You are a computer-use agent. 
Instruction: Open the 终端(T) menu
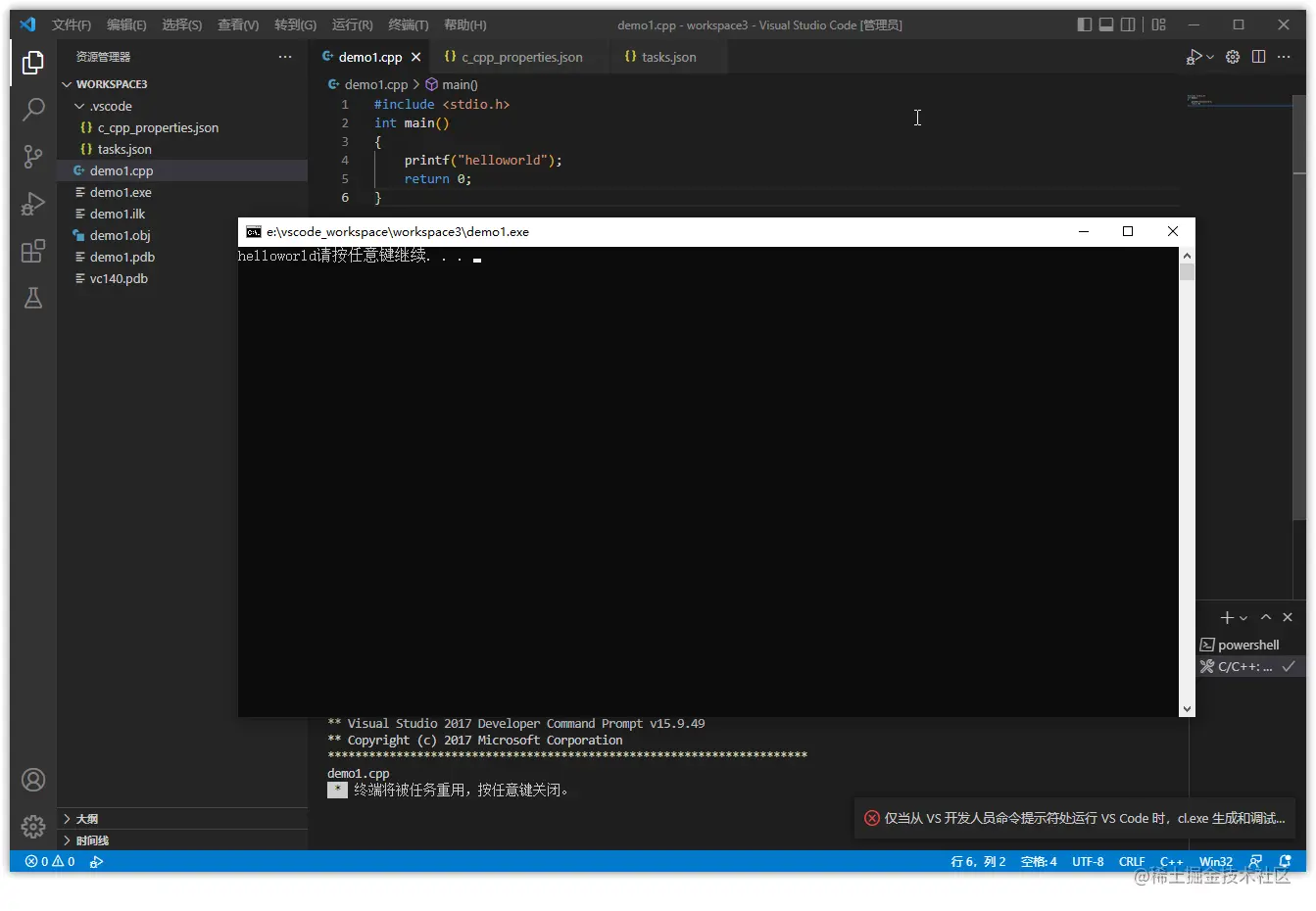[x=409, y=24]
